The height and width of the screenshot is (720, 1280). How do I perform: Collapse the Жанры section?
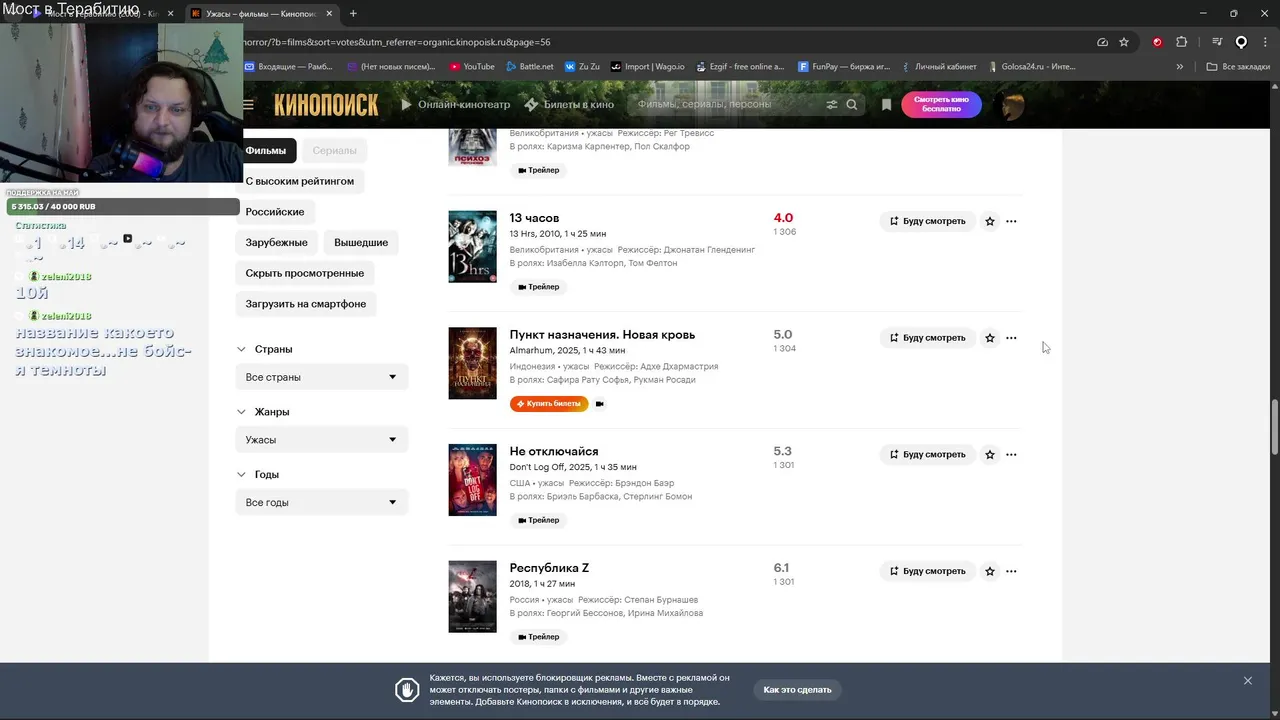coord(263,412)
